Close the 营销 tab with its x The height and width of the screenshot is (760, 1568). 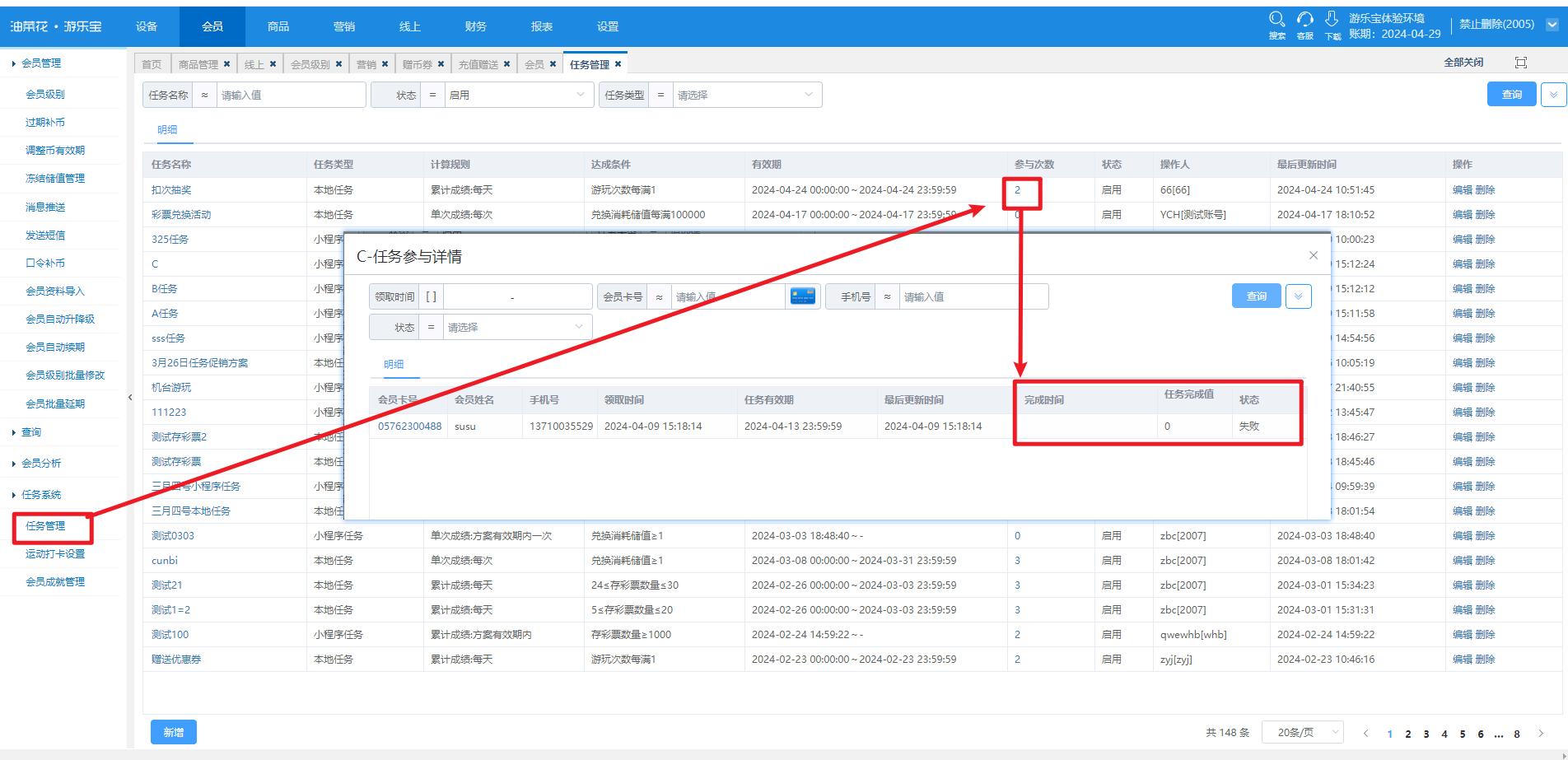click(x=385, y=64)
